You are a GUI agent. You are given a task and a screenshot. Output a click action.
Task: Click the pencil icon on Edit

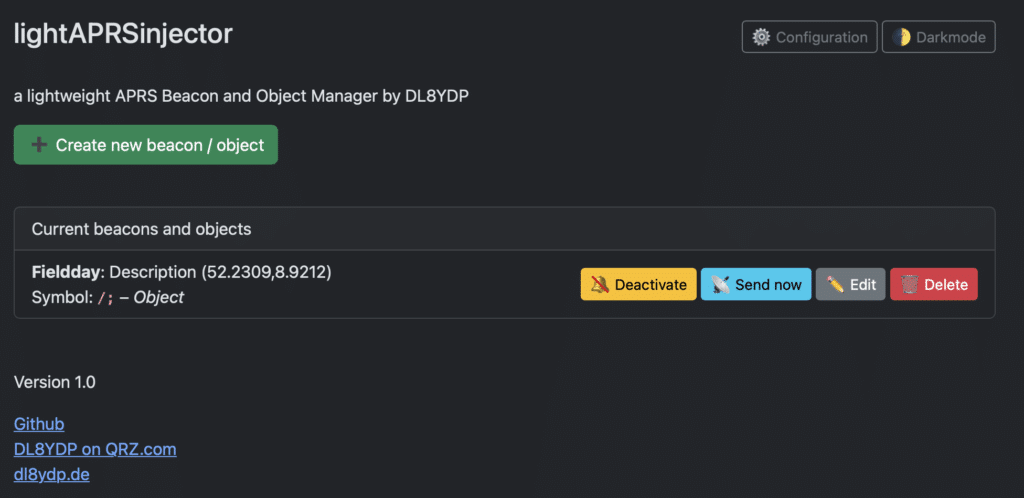coord(835,285)
